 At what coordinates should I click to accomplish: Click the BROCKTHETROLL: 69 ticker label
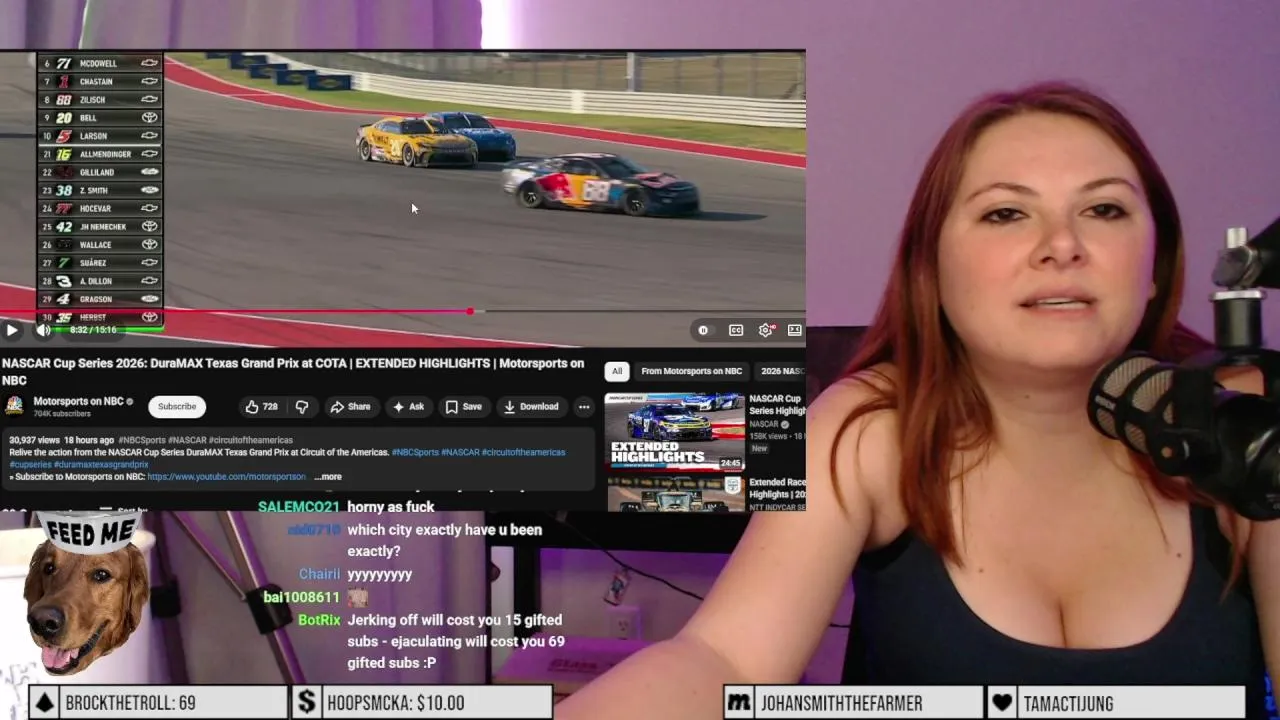tap(130, 703)
